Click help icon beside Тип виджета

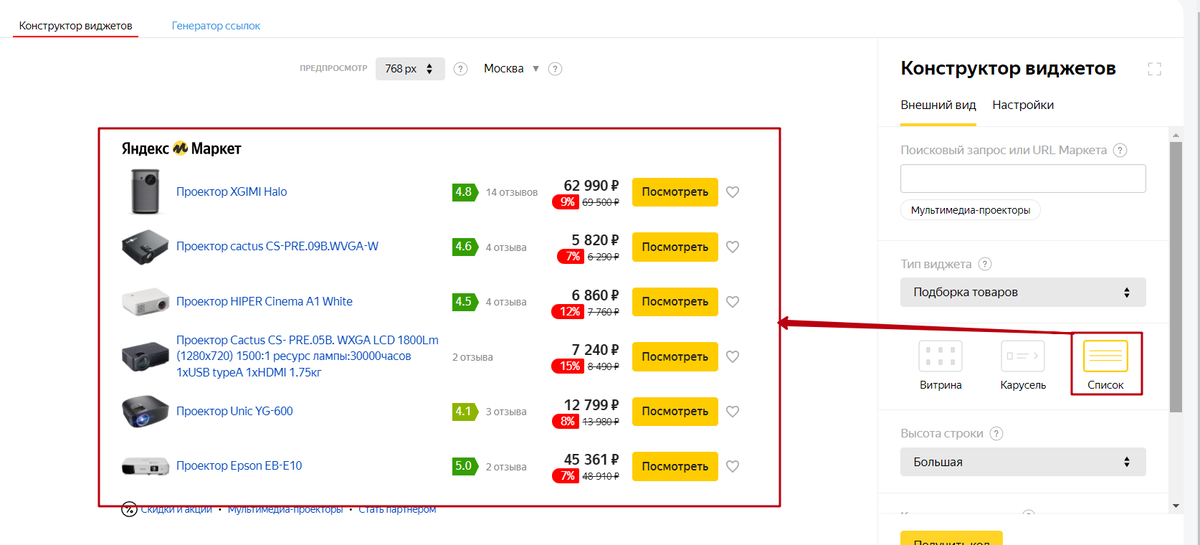coord(985,264)
